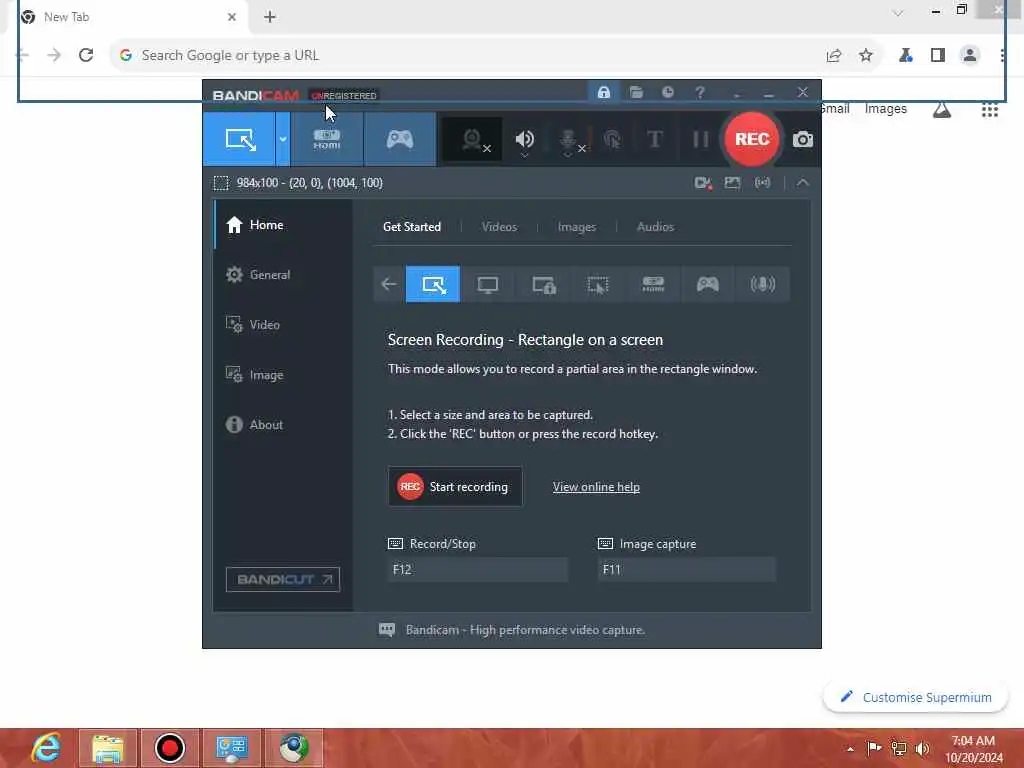Open the About section in the sidebar
The height and width of the screenshot is (768, 1024).
[x=283, y=424]
